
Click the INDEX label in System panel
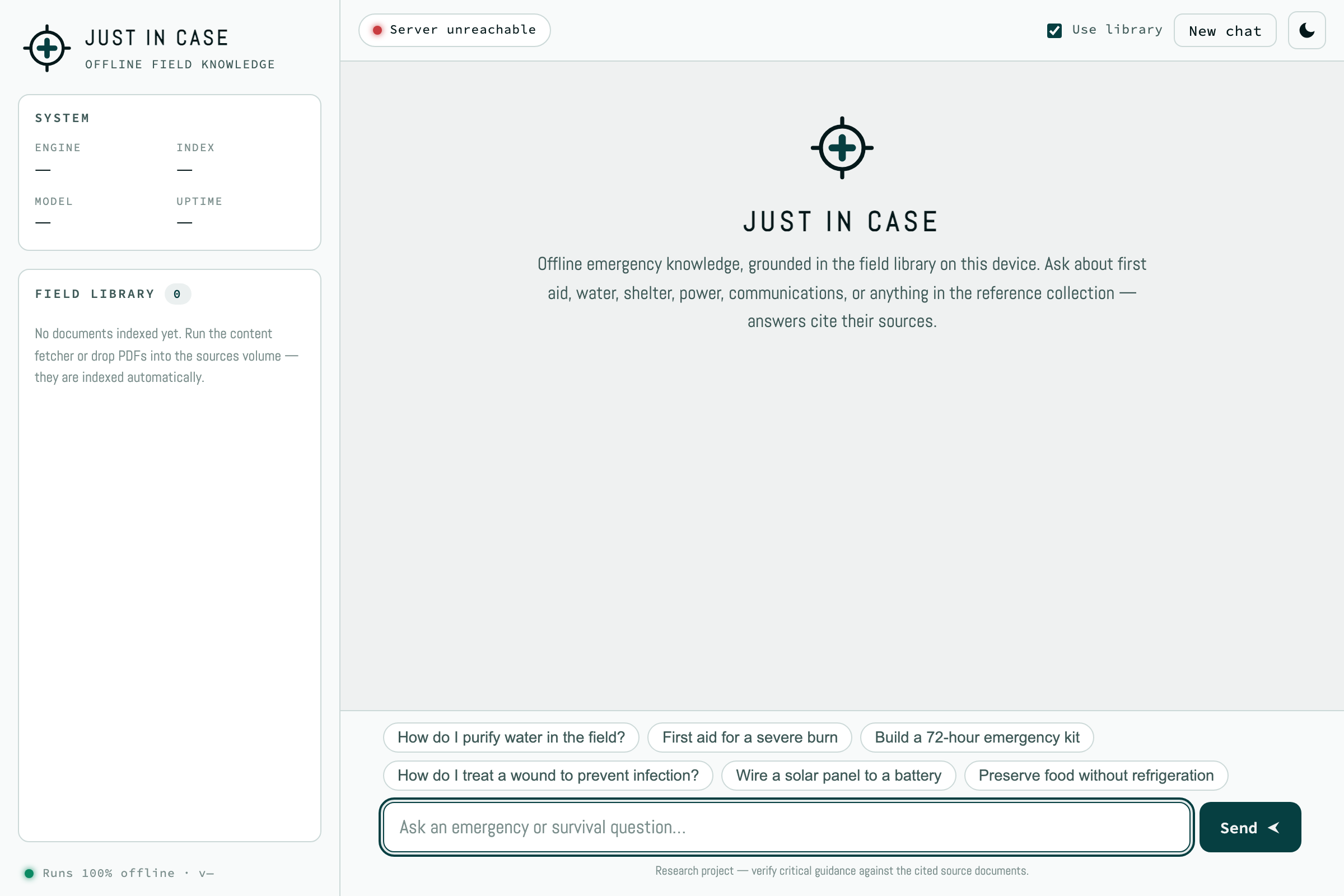(195, 147)
